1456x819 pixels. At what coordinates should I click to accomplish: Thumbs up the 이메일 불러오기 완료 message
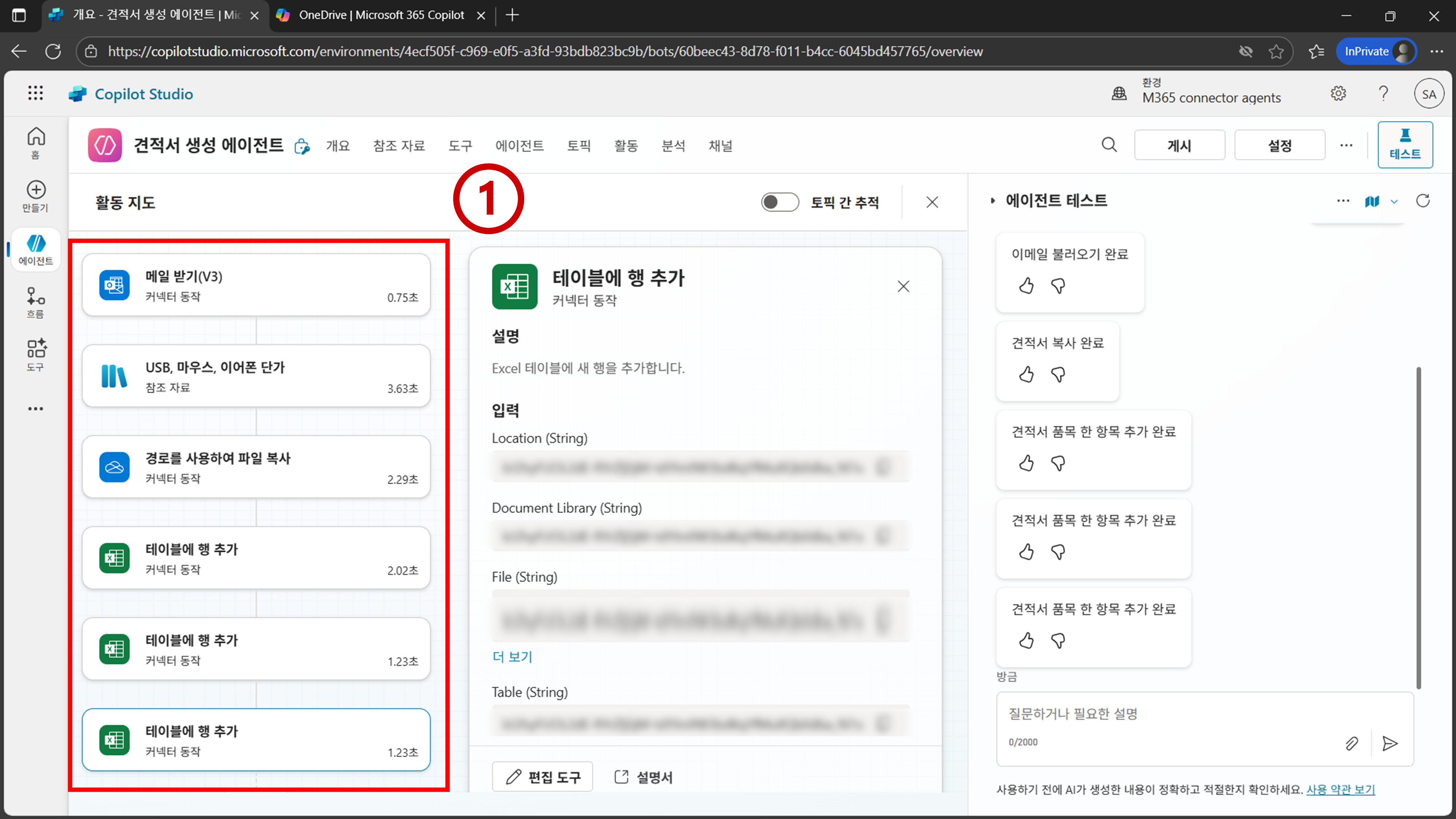[x=1026, y=286]
